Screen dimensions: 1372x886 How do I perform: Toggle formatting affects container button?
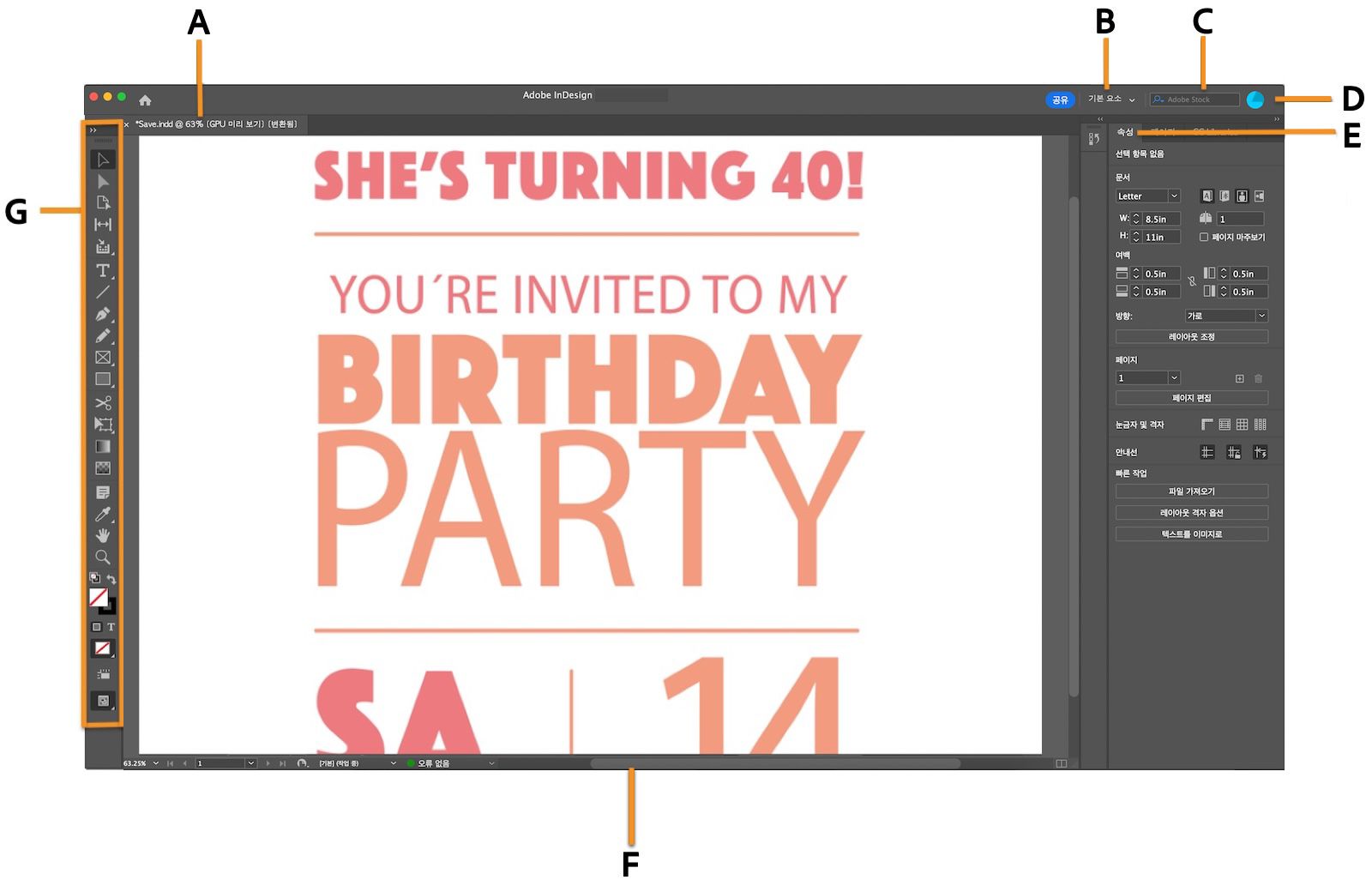point(96,627)
